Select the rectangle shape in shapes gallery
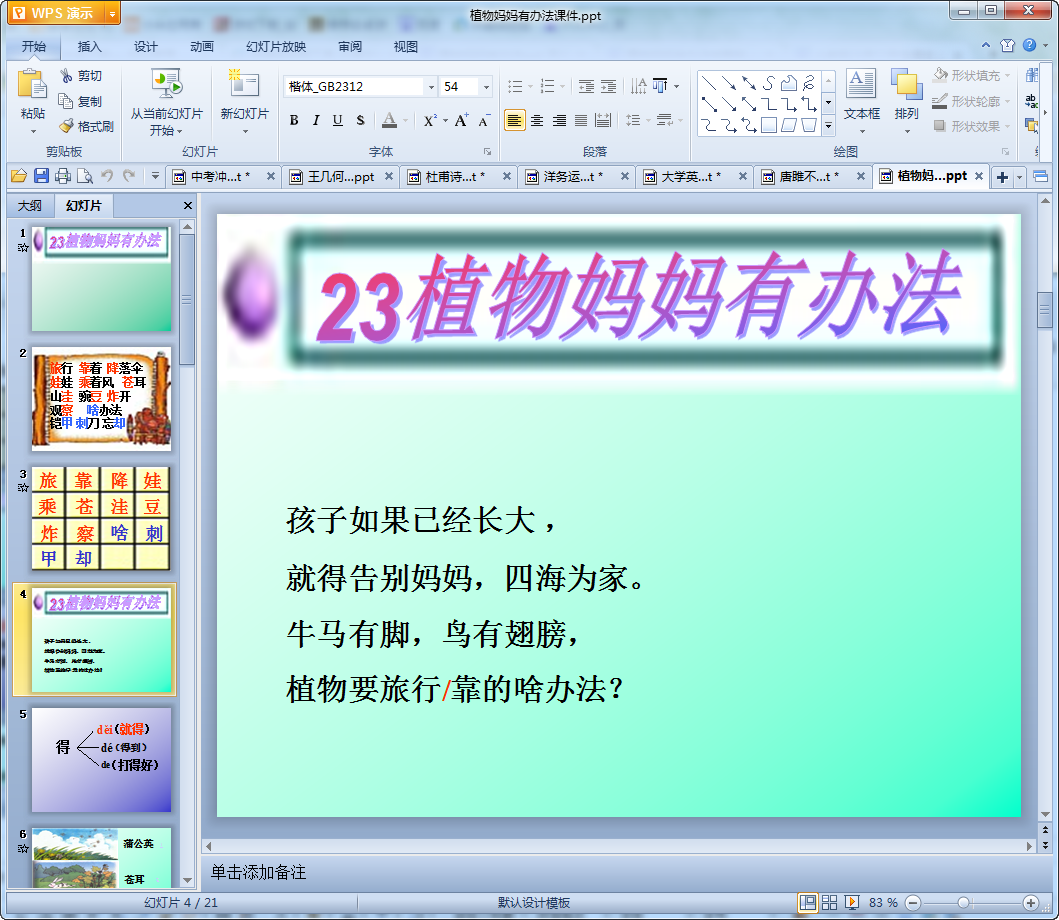This screenshot has width=1059, height=920. (x=769, y=126)
